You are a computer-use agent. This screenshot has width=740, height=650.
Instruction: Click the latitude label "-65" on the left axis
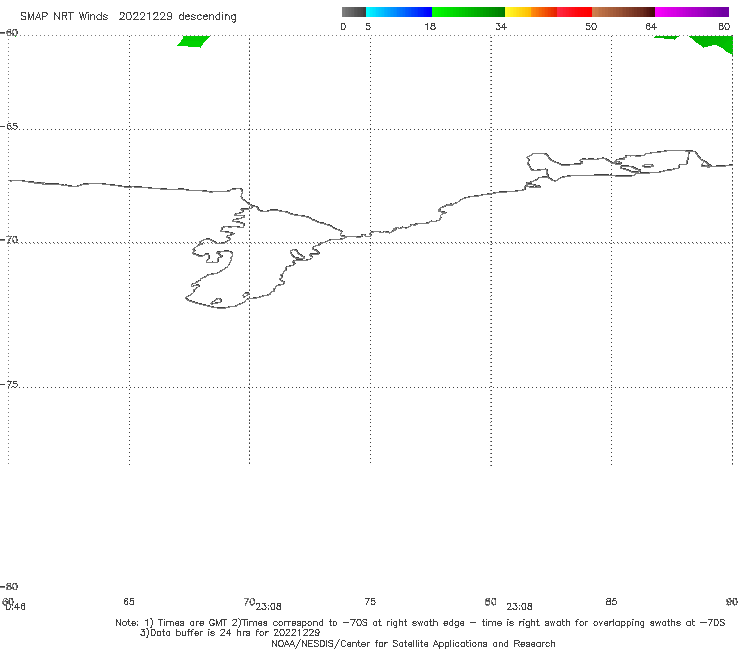click(9, 127)
